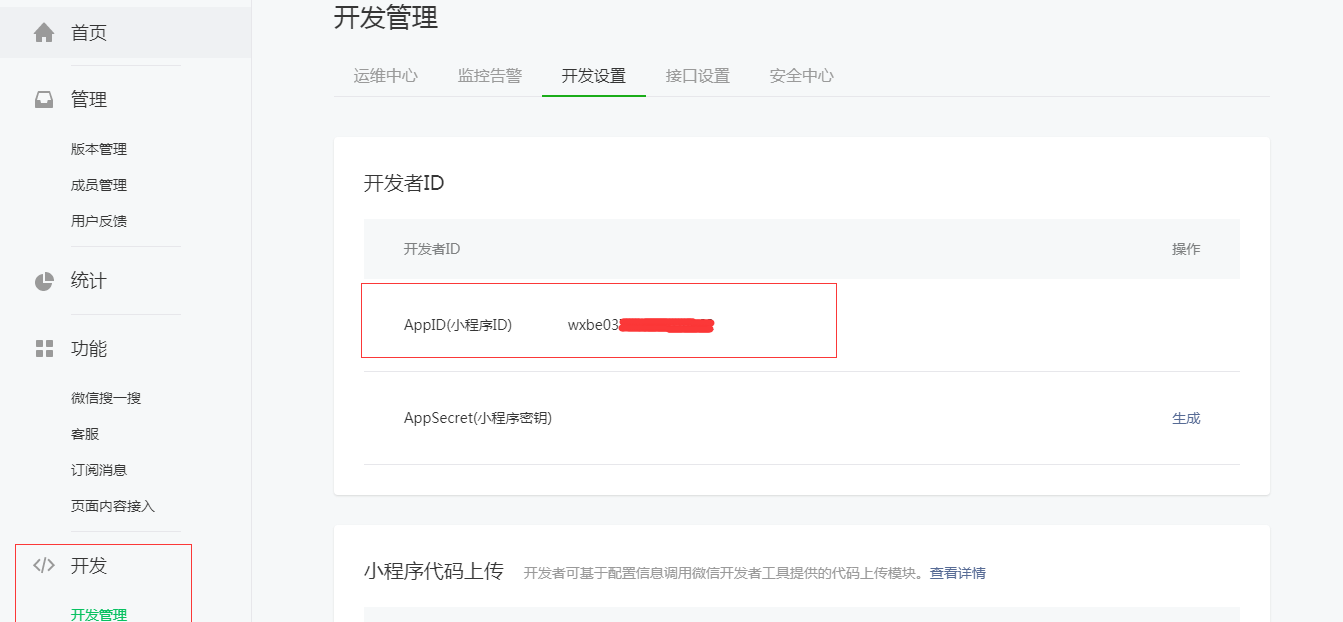This screenshot has height=622, width=1343.
Task: Click 开发管理 in the sidebar
Action: (x=99, y=615)
